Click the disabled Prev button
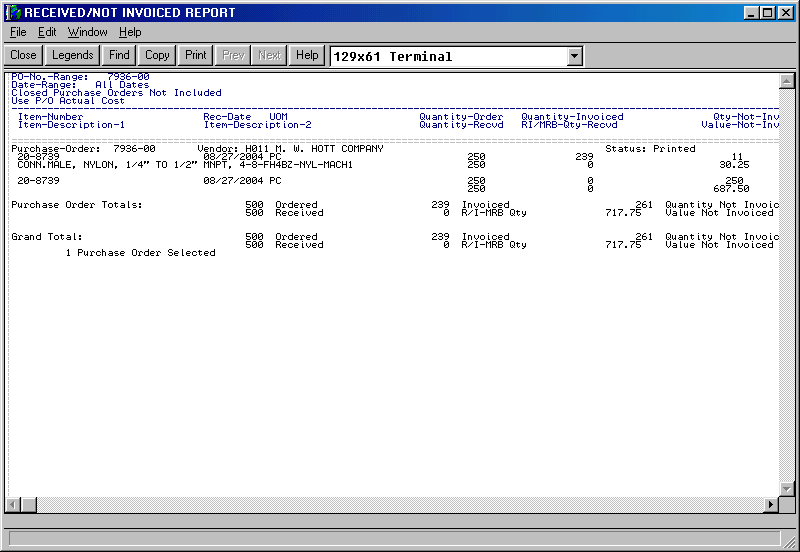800x552 pixels. coord(234,55)
